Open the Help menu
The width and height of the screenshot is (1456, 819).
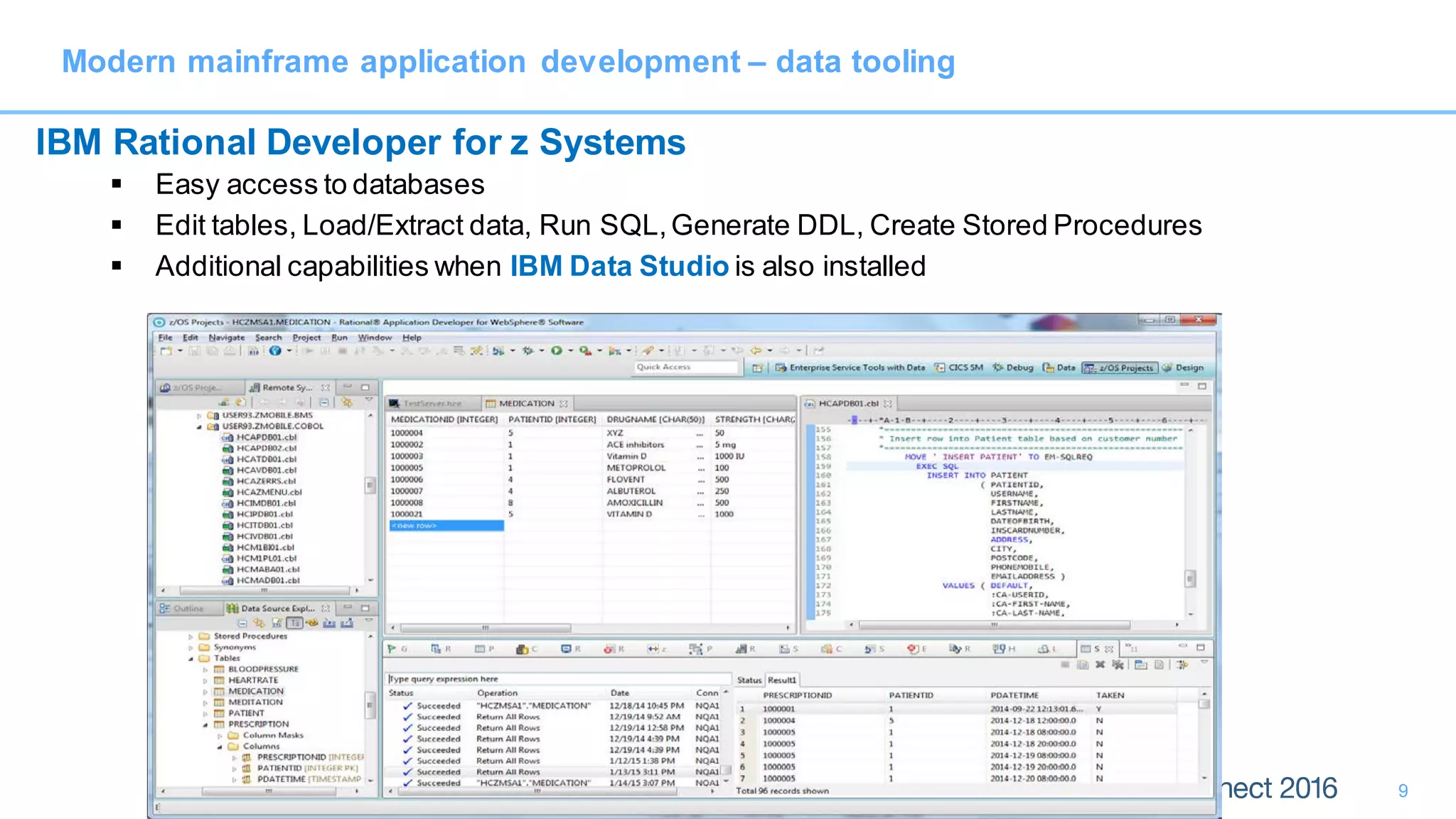(412, 338)
